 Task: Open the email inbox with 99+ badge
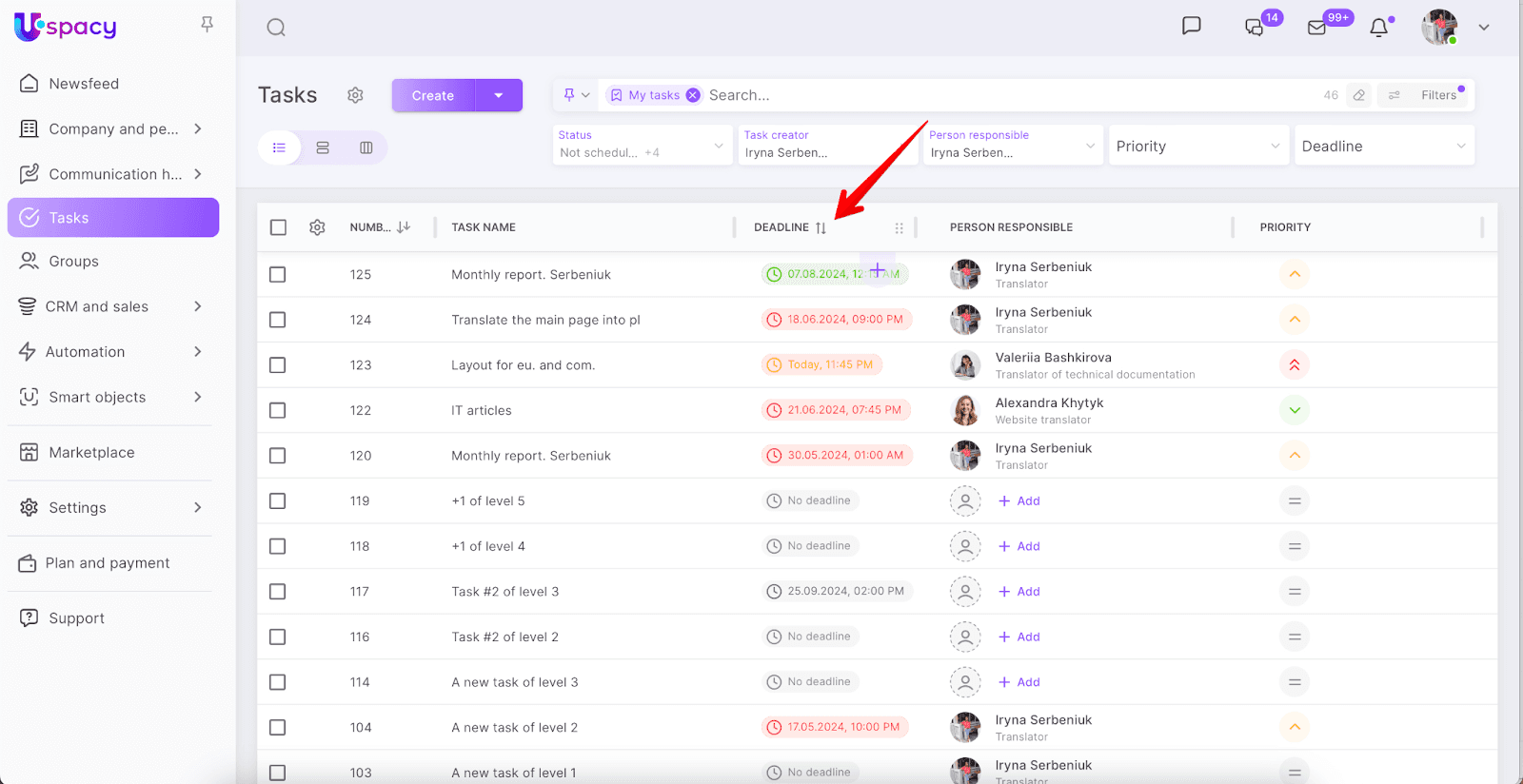(1317, 28)
